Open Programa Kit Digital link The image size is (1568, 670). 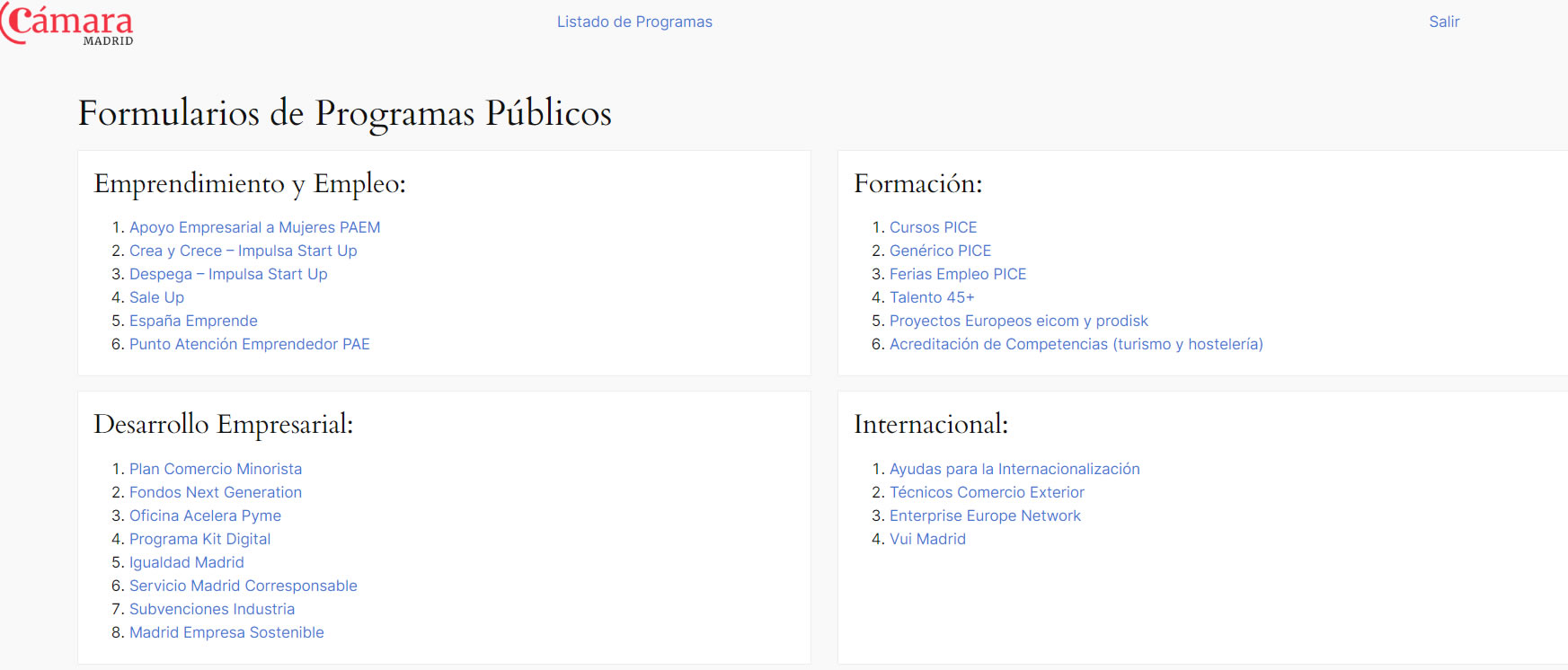click(199, 539)
